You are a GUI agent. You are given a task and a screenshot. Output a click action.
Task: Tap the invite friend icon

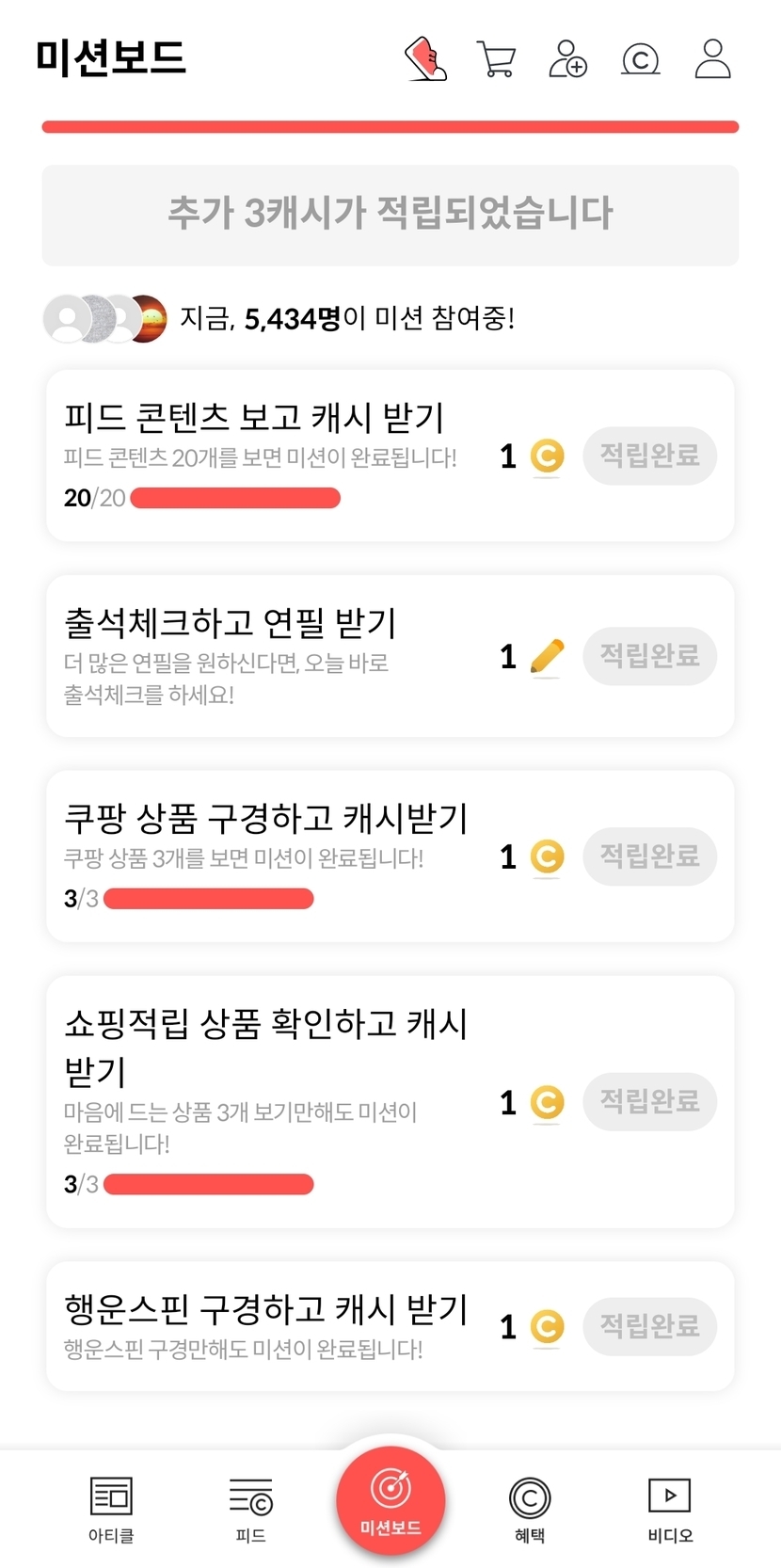click(x=568, y=59)
